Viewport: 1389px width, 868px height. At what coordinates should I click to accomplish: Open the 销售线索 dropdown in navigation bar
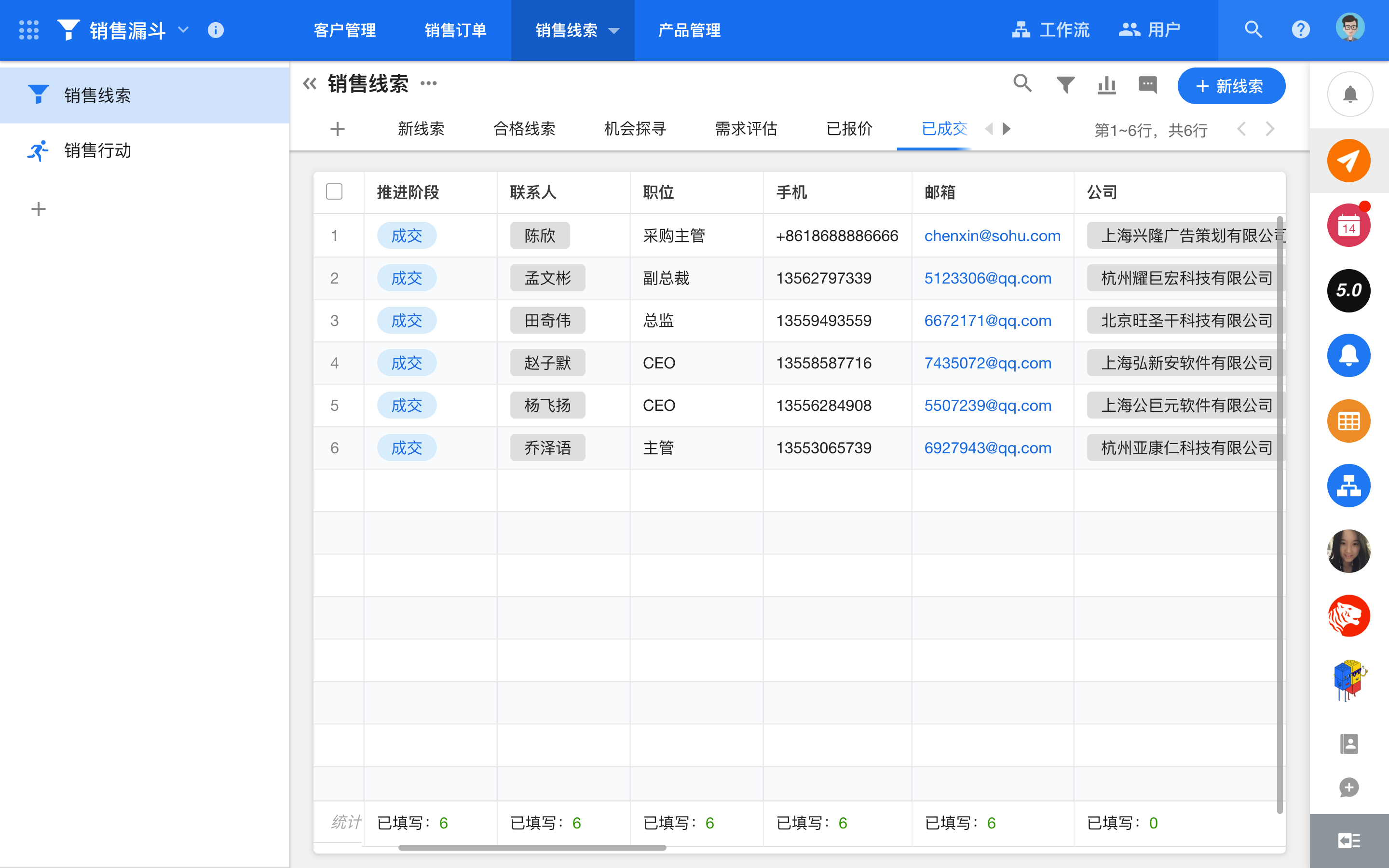pos(615,30)
